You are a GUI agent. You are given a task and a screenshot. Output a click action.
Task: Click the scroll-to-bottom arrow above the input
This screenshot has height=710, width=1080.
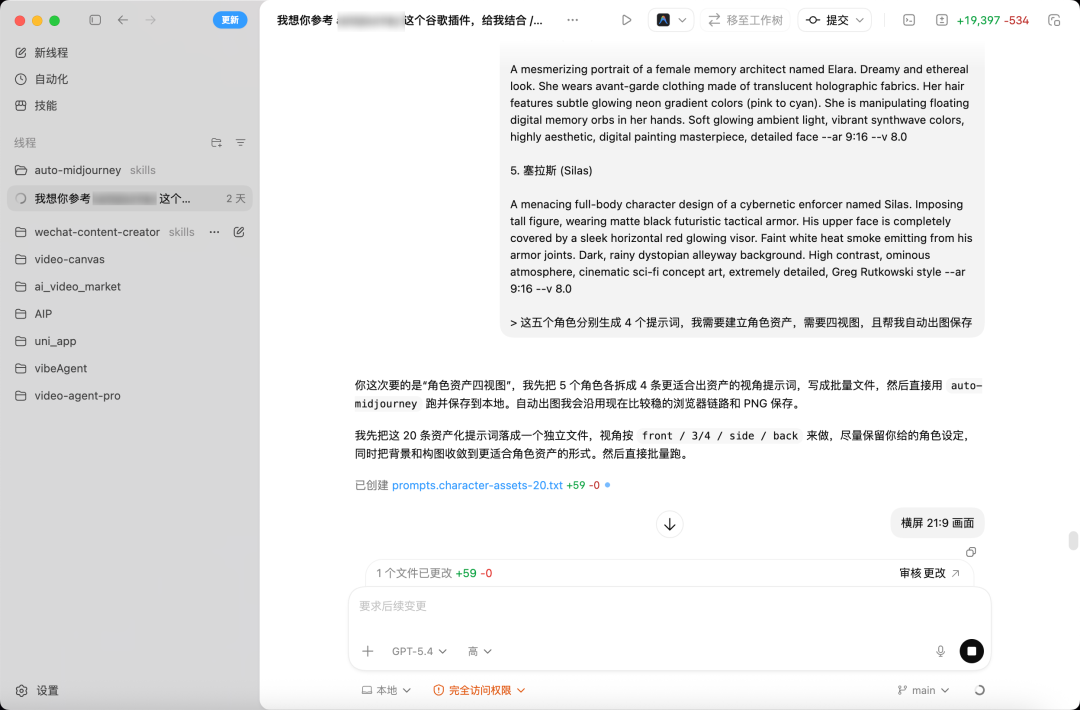pos(669,524)
